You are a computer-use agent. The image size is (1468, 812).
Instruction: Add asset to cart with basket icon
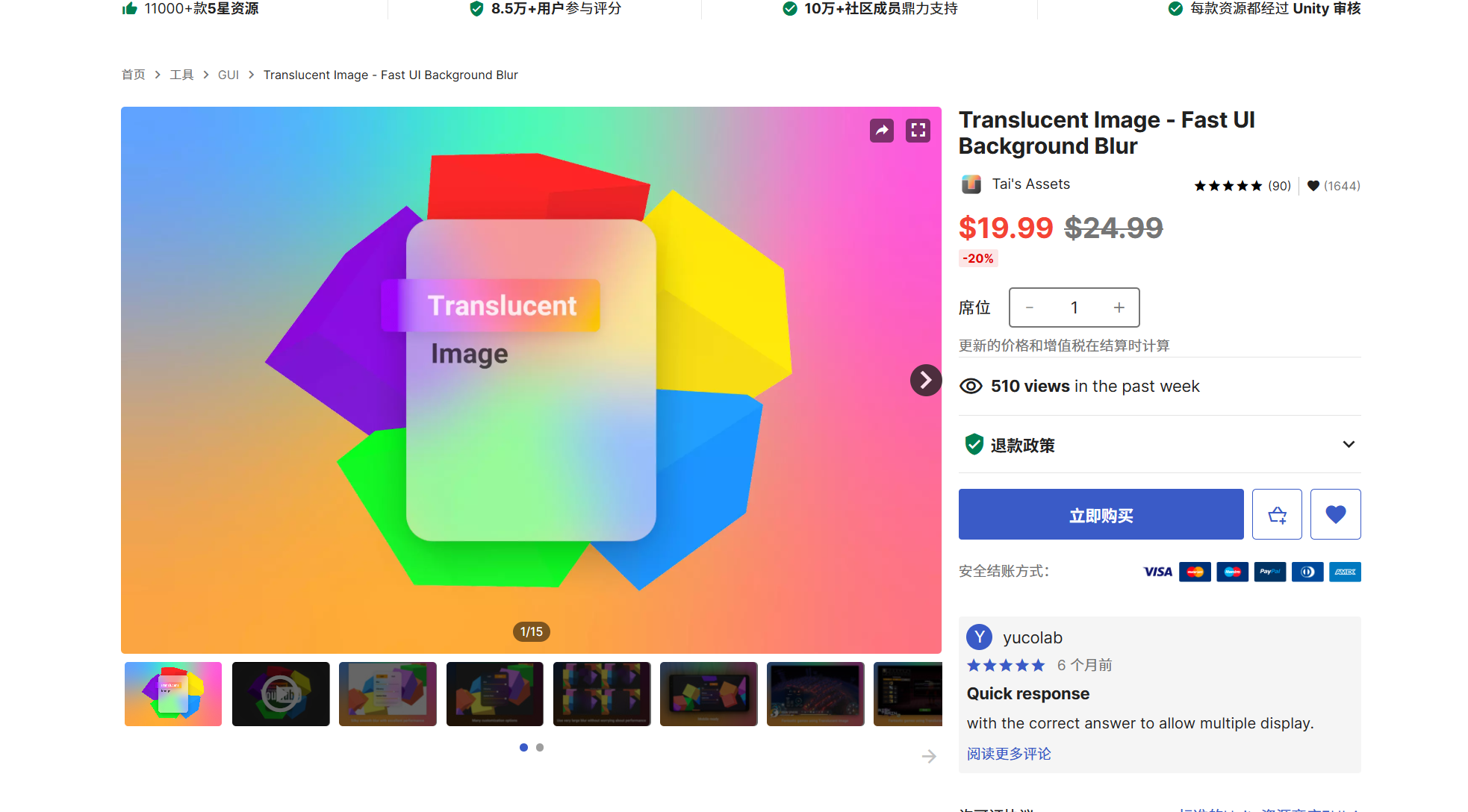coord(1277,514)
